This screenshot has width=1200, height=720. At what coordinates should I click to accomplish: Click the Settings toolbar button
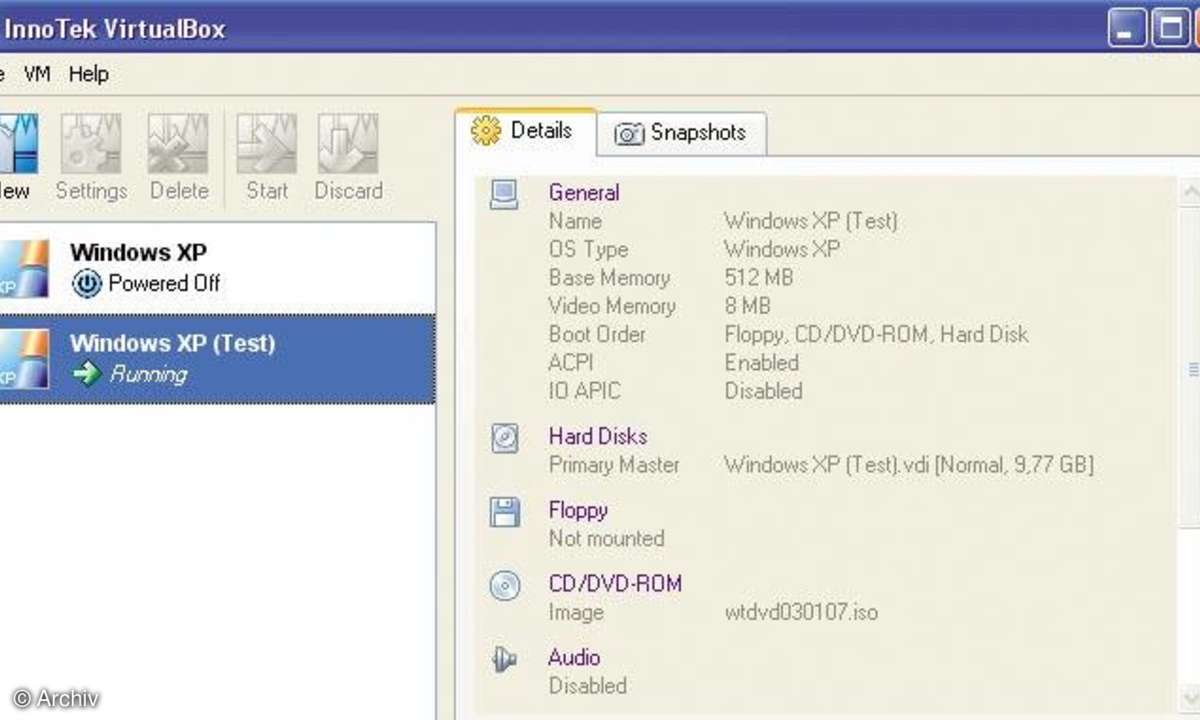[91, 158]
